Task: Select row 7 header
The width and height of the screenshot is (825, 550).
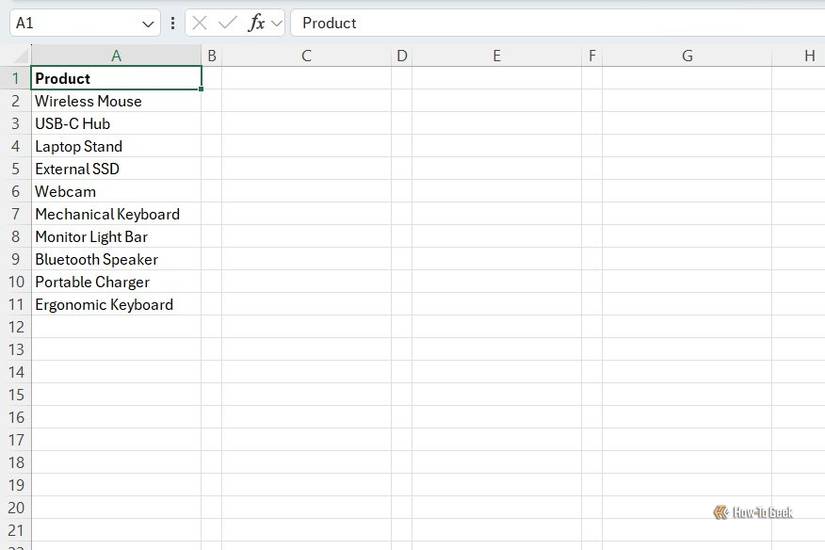Action: 16,214
